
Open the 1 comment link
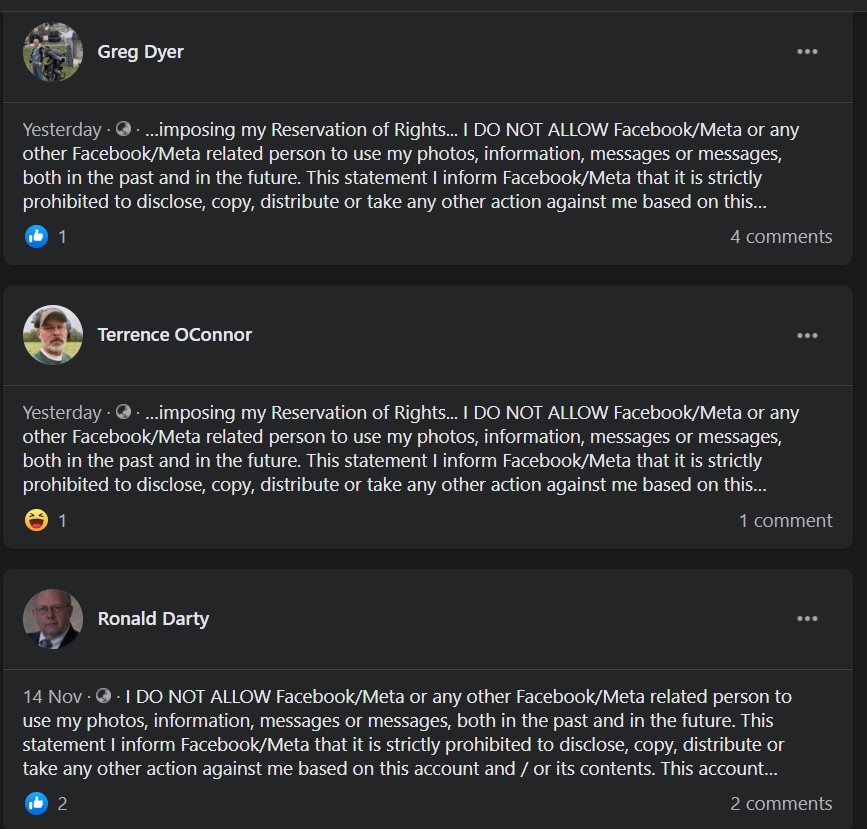pyautogui.click(x=785, y=521)
